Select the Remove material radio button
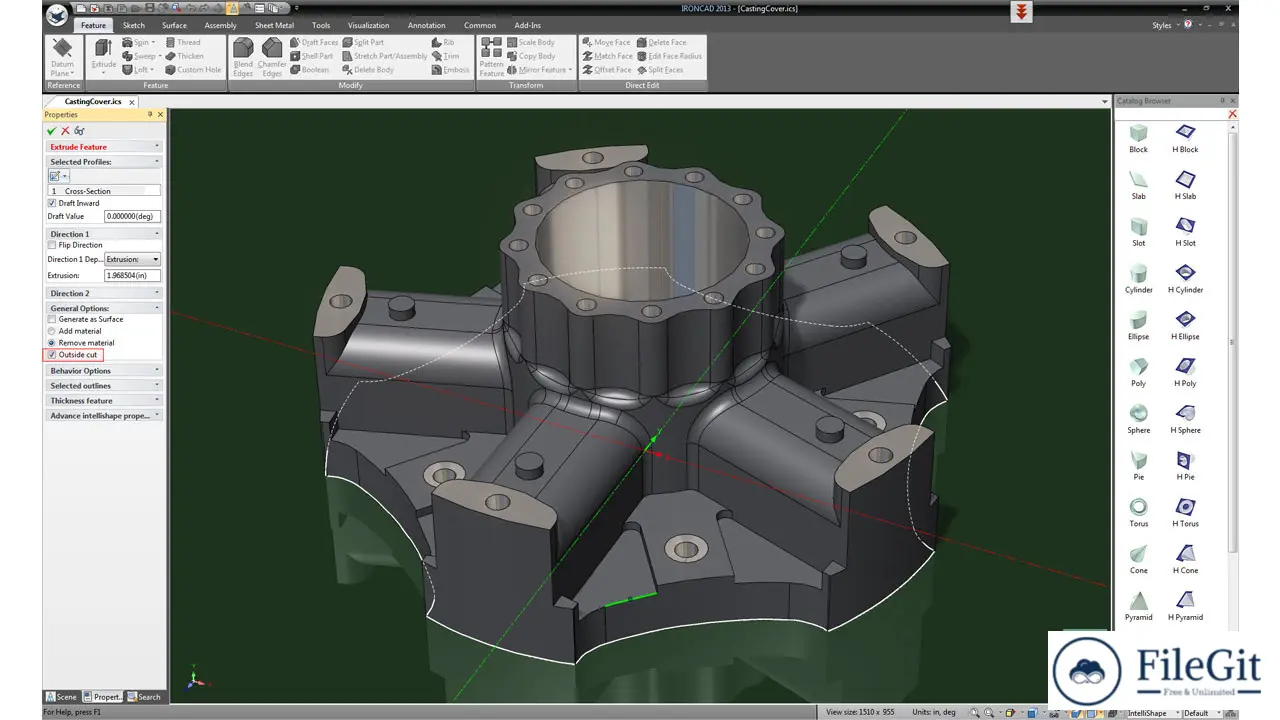The height and width of the screenshot is (720, 1280). coord(52,343)
